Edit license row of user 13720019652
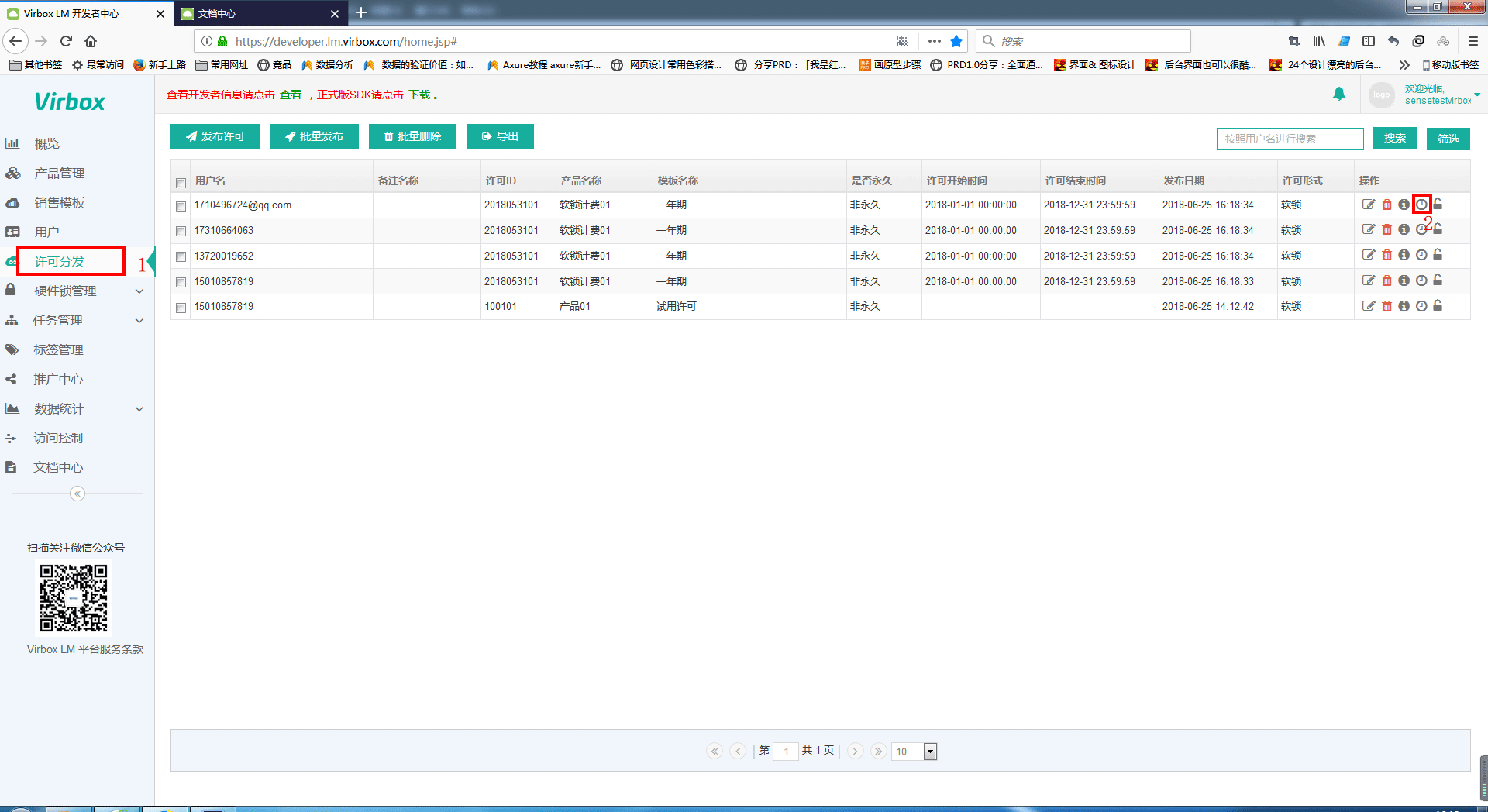 [1369, 255]
